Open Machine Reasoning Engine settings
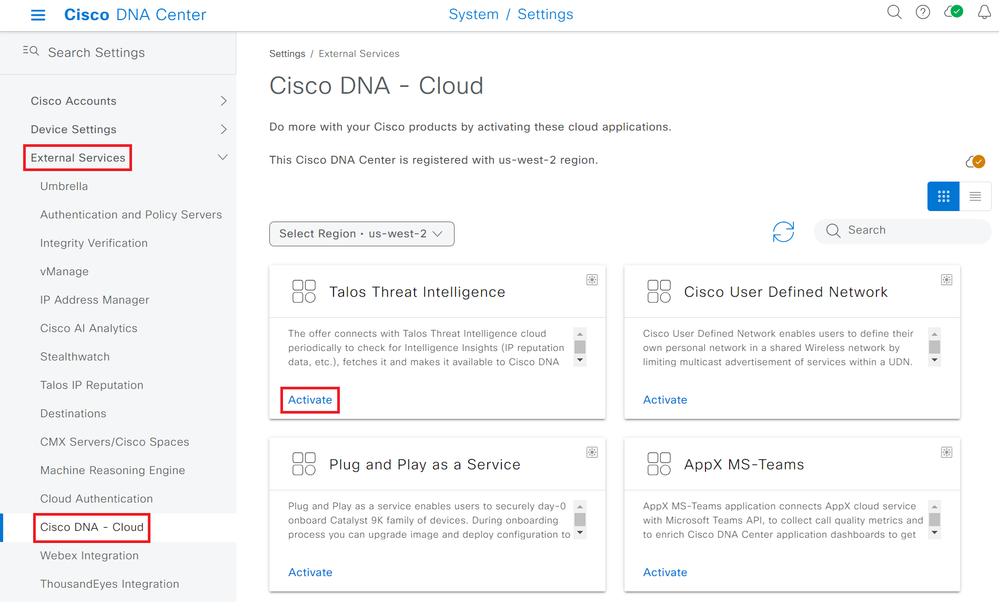 tap(113, 470)
